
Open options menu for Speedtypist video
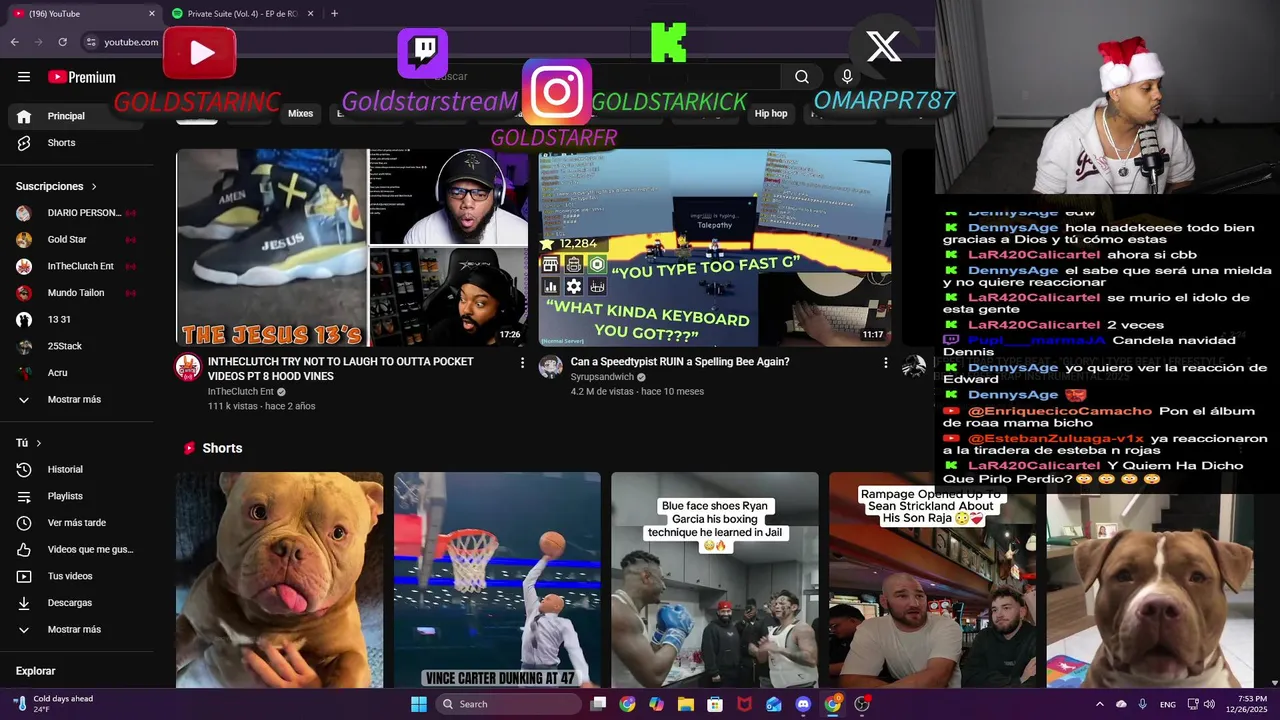(x=885, y=363)
